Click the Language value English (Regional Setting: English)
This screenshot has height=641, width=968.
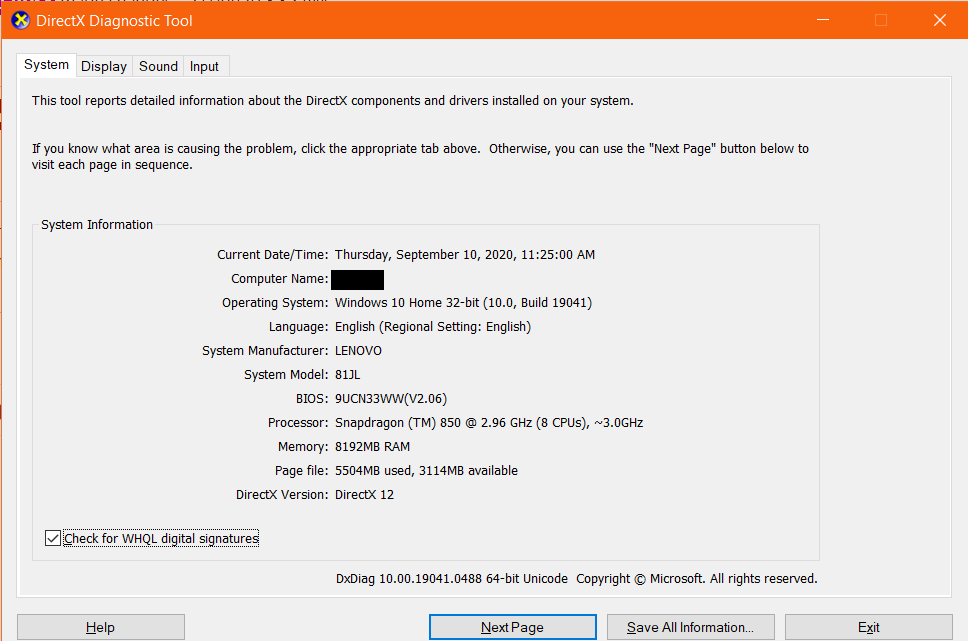pyautogui.click(x=433, y=327)
